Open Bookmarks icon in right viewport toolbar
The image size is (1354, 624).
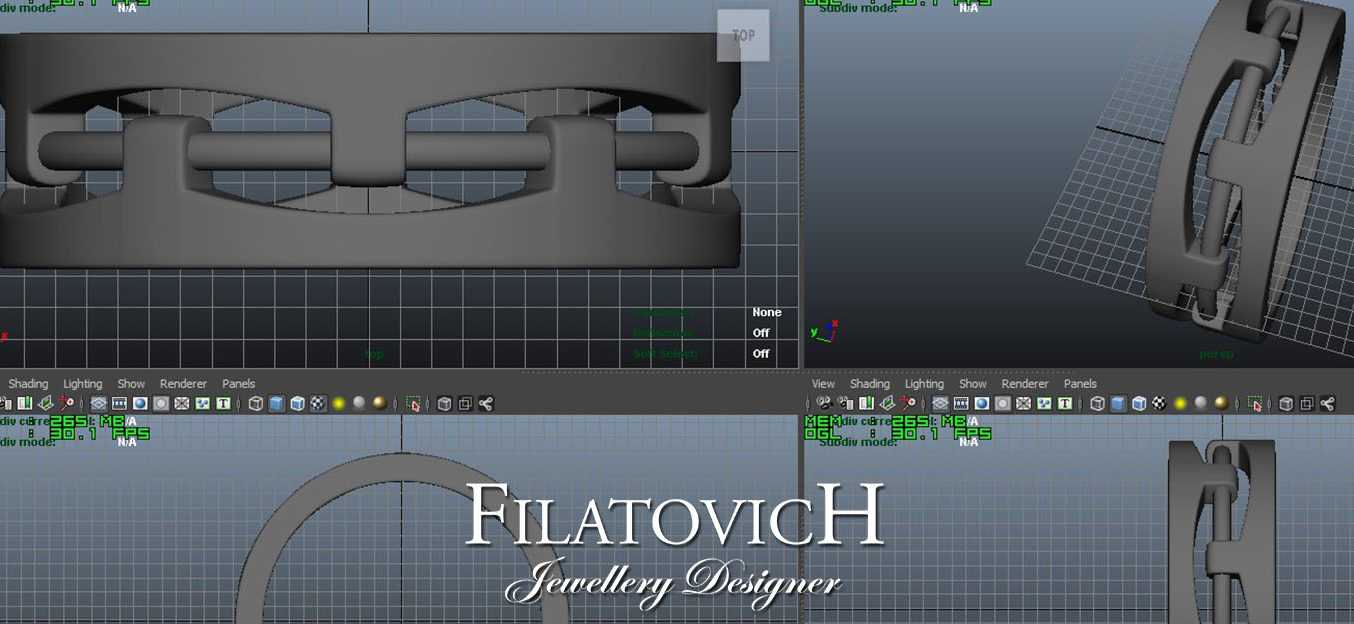tap(866, 403)
